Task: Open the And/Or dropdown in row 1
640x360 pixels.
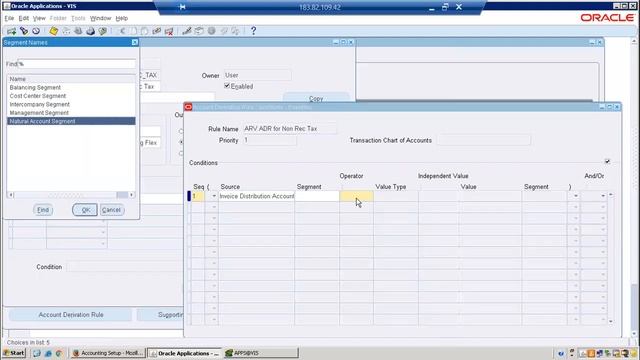Action: coord(603,196)
